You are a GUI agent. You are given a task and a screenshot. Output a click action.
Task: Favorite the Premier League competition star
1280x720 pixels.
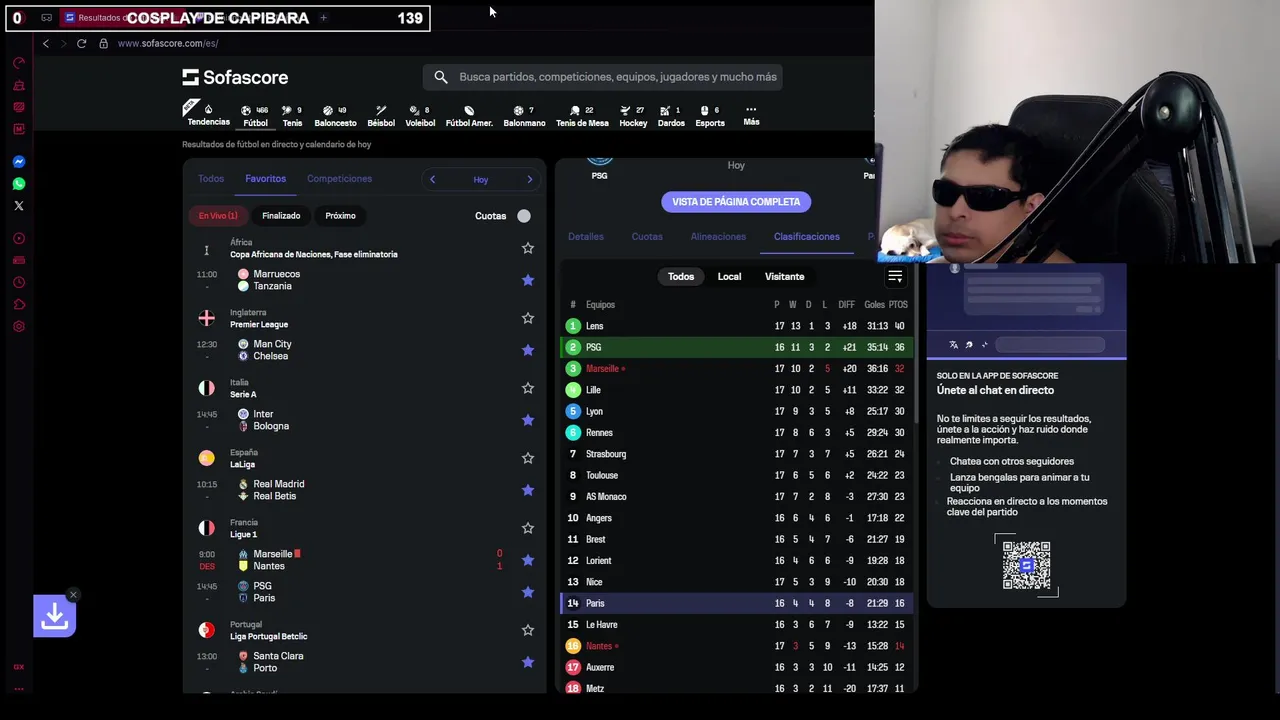[x=528, y=318]
